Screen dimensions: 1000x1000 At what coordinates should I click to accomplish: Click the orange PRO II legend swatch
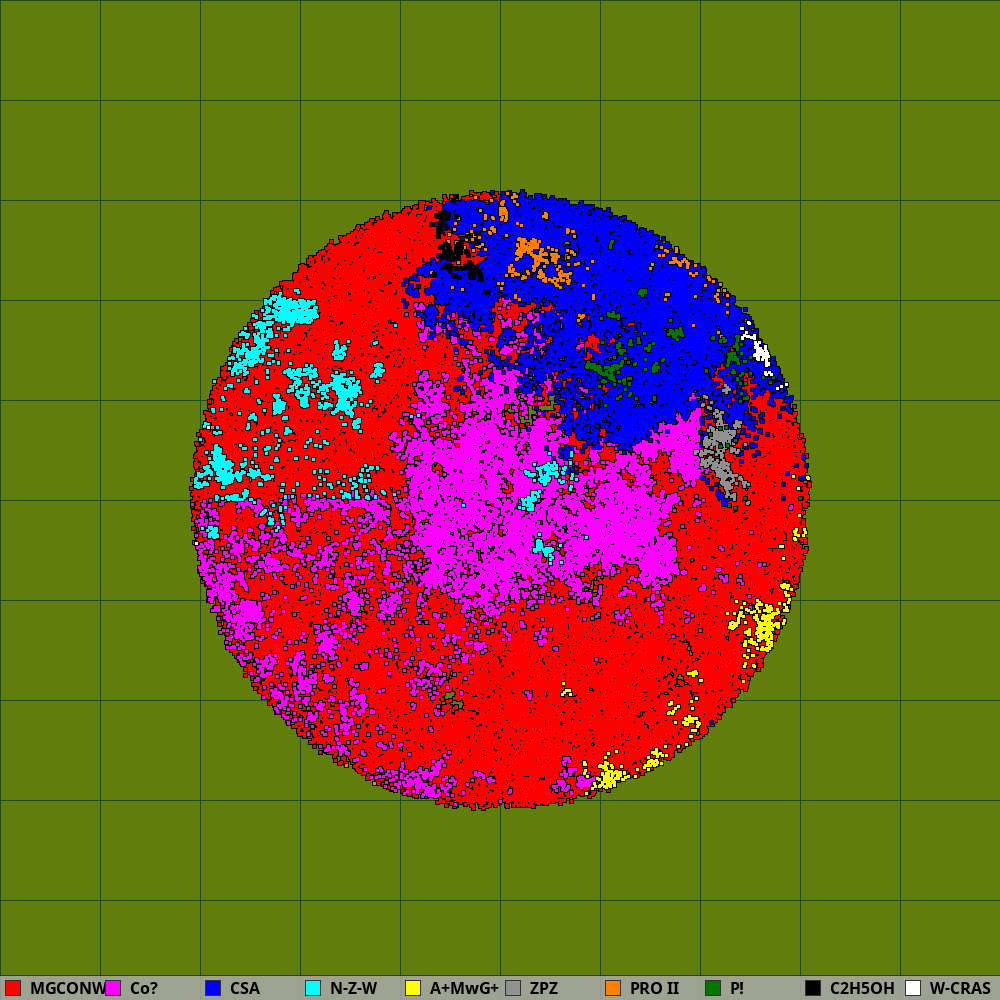[613, 988]
